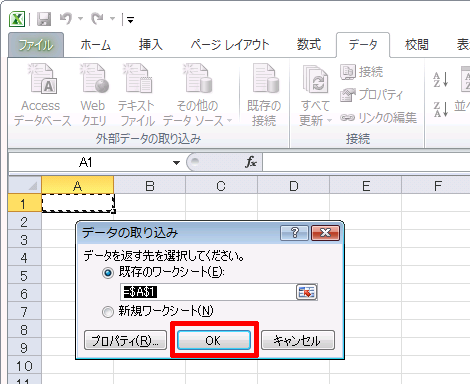The width and height of the screenshot is (470, 384).
Task: Confirm import with OK button
Action: (x=214, y=340)
